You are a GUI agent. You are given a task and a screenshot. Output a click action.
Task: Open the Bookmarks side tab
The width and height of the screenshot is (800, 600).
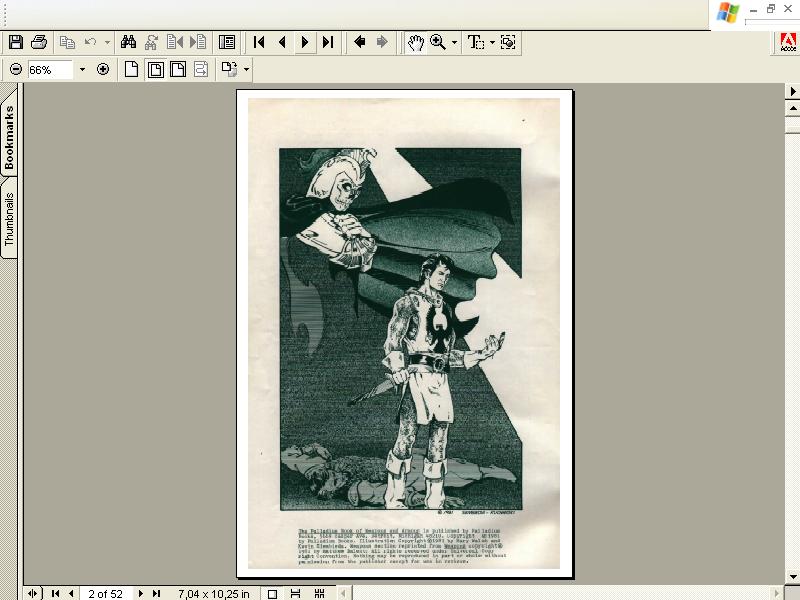point(9,138)
